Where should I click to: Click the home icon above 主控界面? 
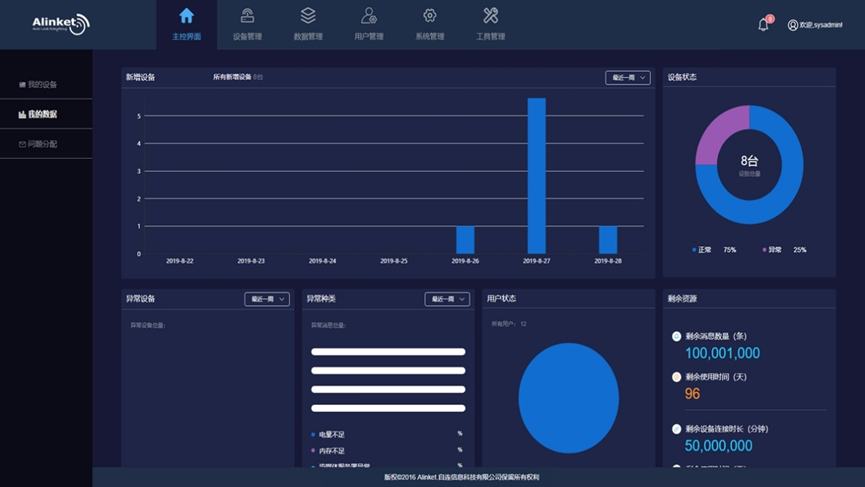tap(186, 15)
